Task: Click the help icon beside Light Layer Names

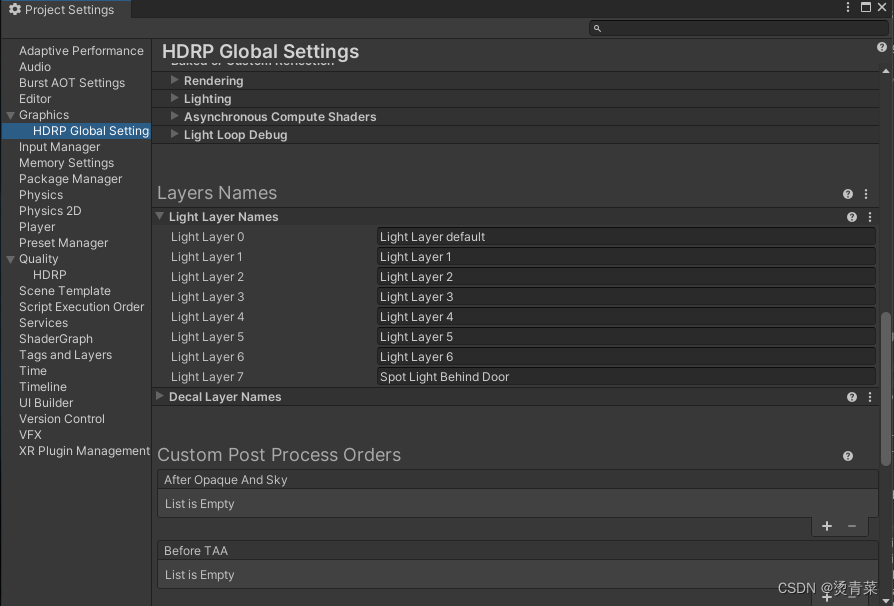Action: tap(851, 217)
